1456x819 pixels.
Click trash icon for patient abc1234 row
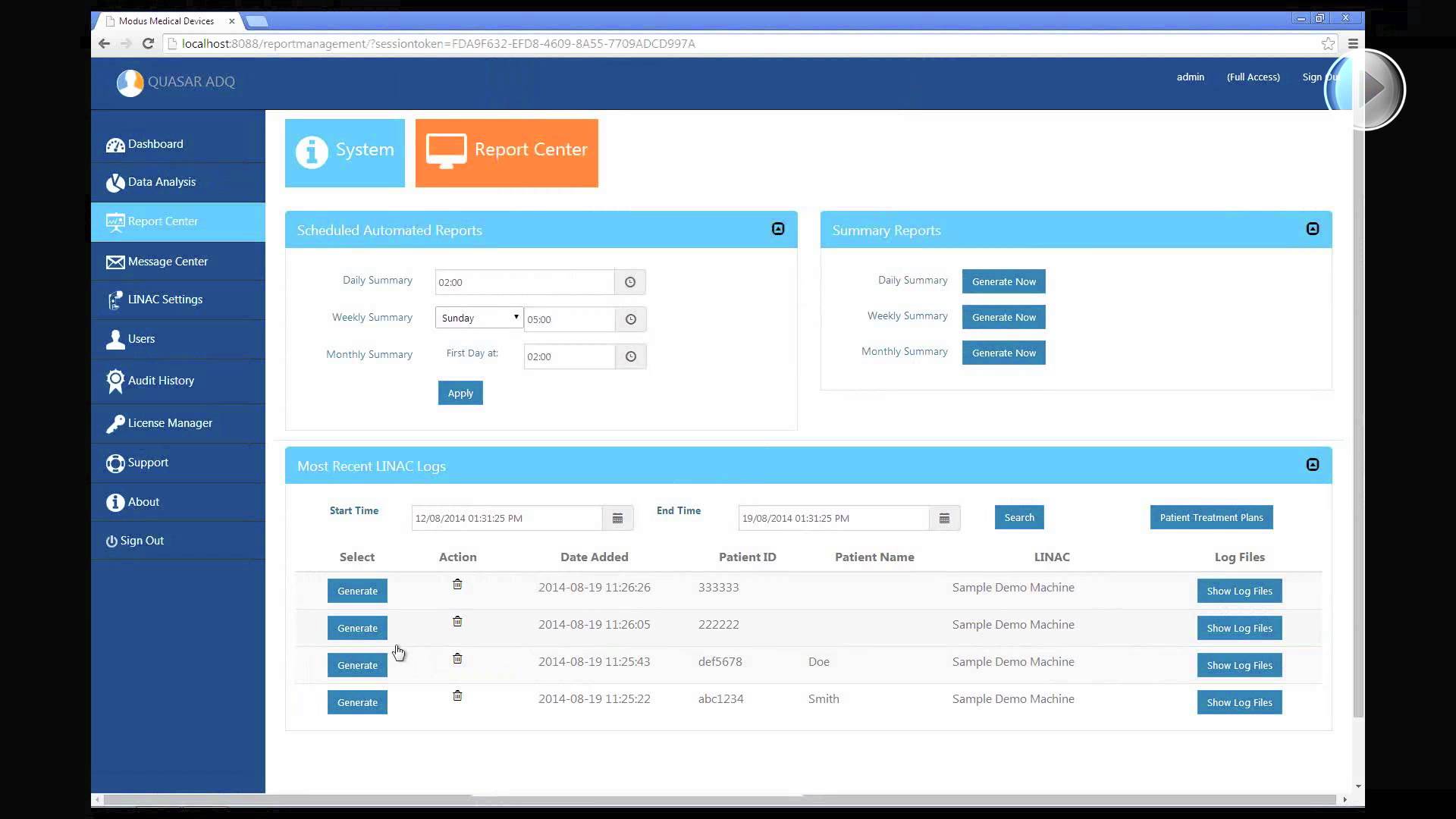pos(457,695)
